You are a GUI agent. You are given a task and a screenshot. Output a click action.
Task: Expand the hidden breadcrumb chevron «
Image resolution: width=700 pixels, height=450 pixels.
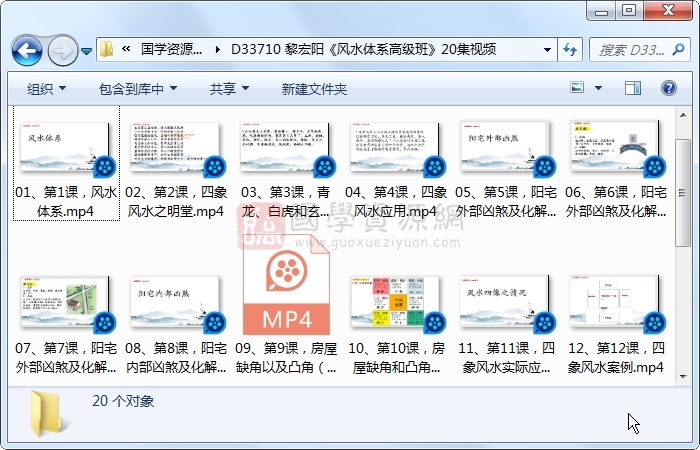tap(126, 49)
